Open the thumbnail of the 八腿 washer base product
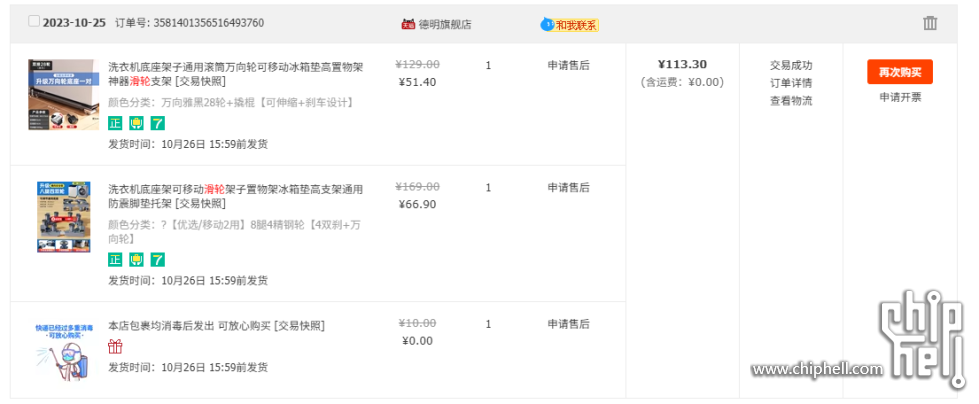The width and height of the screenshot is (979, 404). tap(64, 217)
